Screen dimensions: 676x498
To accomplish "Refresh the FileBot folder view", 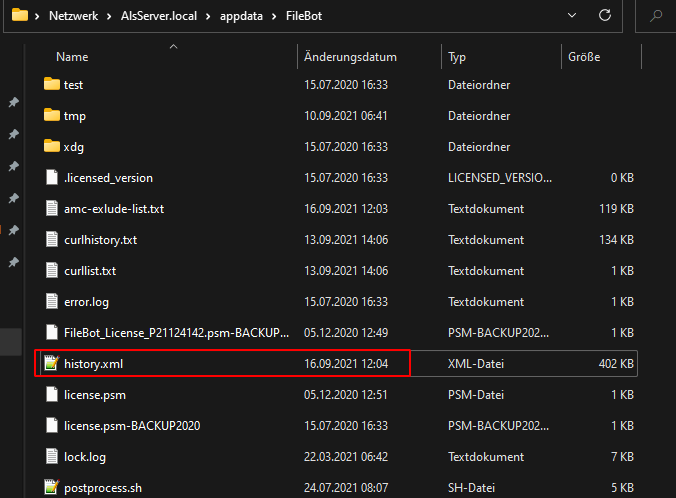I will (604, 16).
